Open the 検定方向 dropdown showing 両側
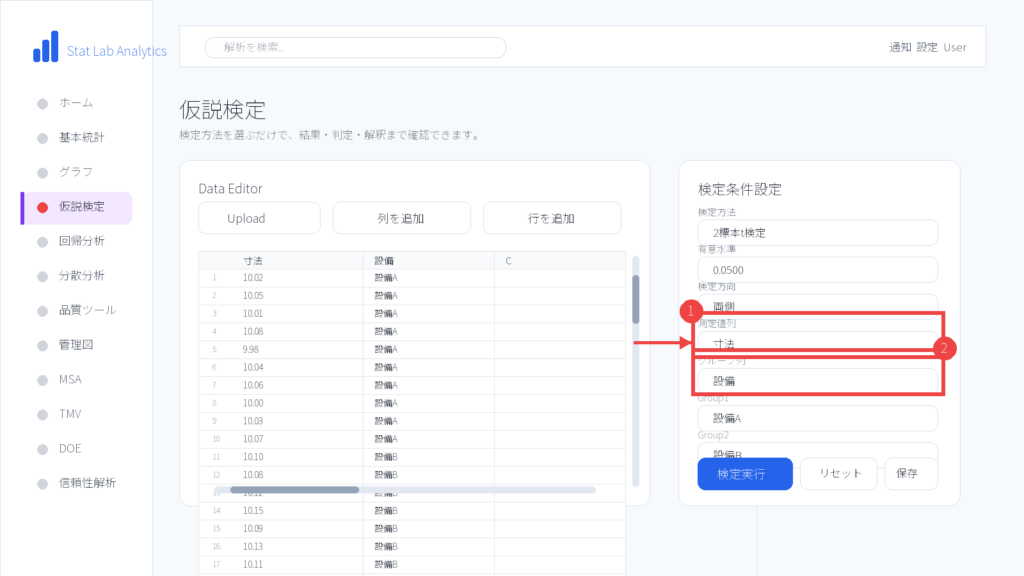1024x576 pixels. pos(818,306)
